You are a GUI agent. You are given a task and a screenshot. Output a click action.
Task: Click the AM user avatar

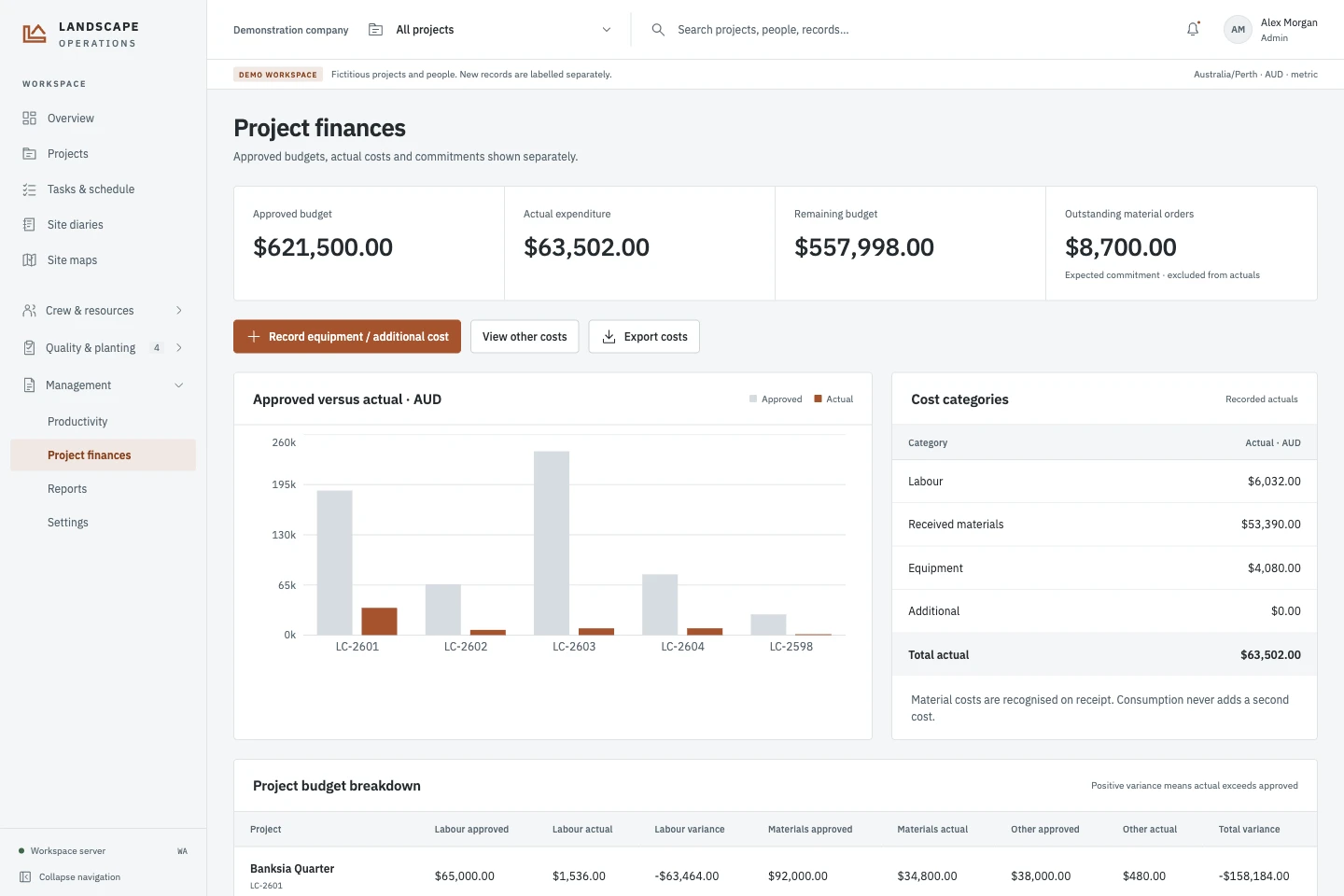tap(1238, 30)
